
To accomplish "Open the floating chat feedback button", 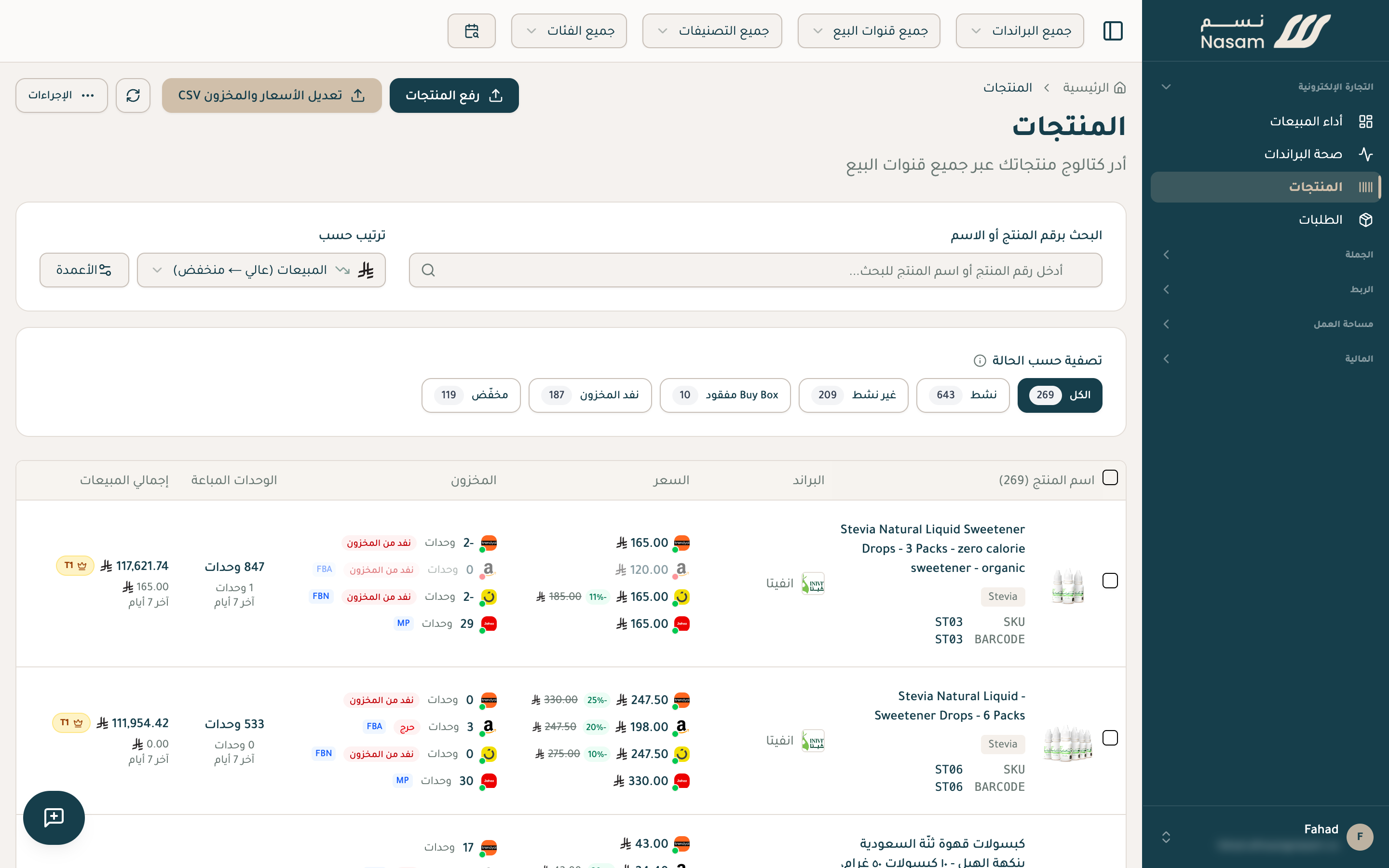I will [x=54, y=817].
